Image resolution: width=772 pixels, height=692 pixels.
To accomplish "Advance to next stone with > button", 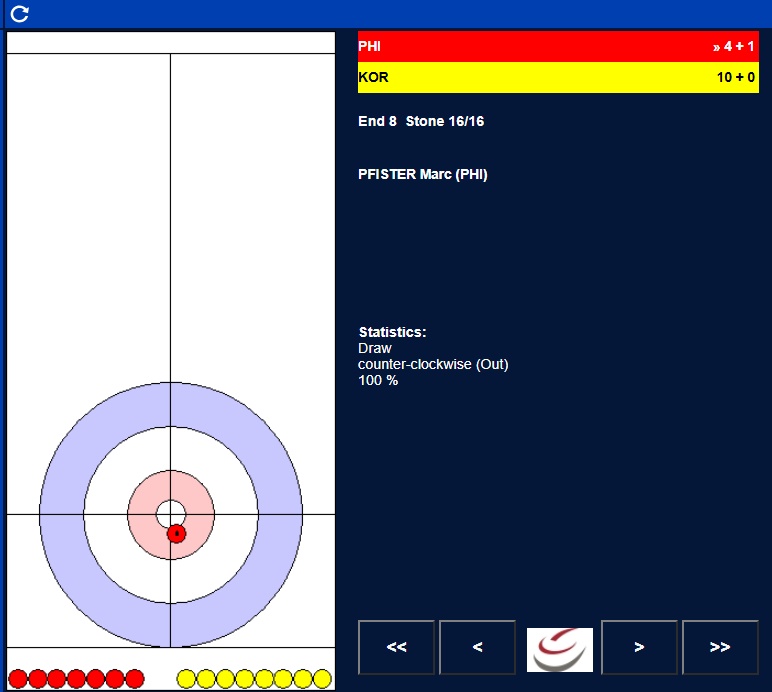I will click(639, 647).
